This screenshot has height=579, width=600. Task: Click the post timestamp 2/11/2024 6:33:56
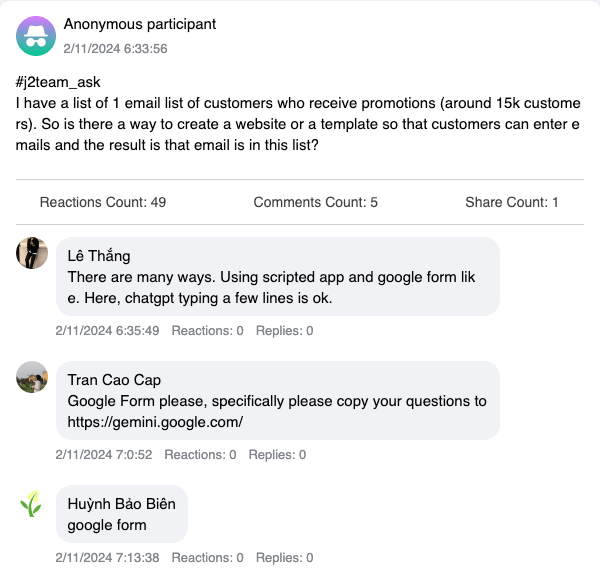click(x=115, y=48)
